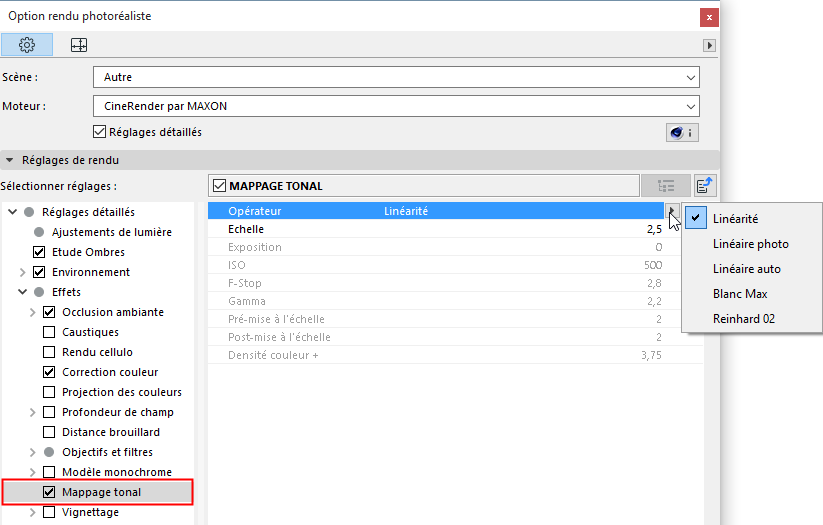
Task: Open the Moteur dropdown
Action: (396, 106)
